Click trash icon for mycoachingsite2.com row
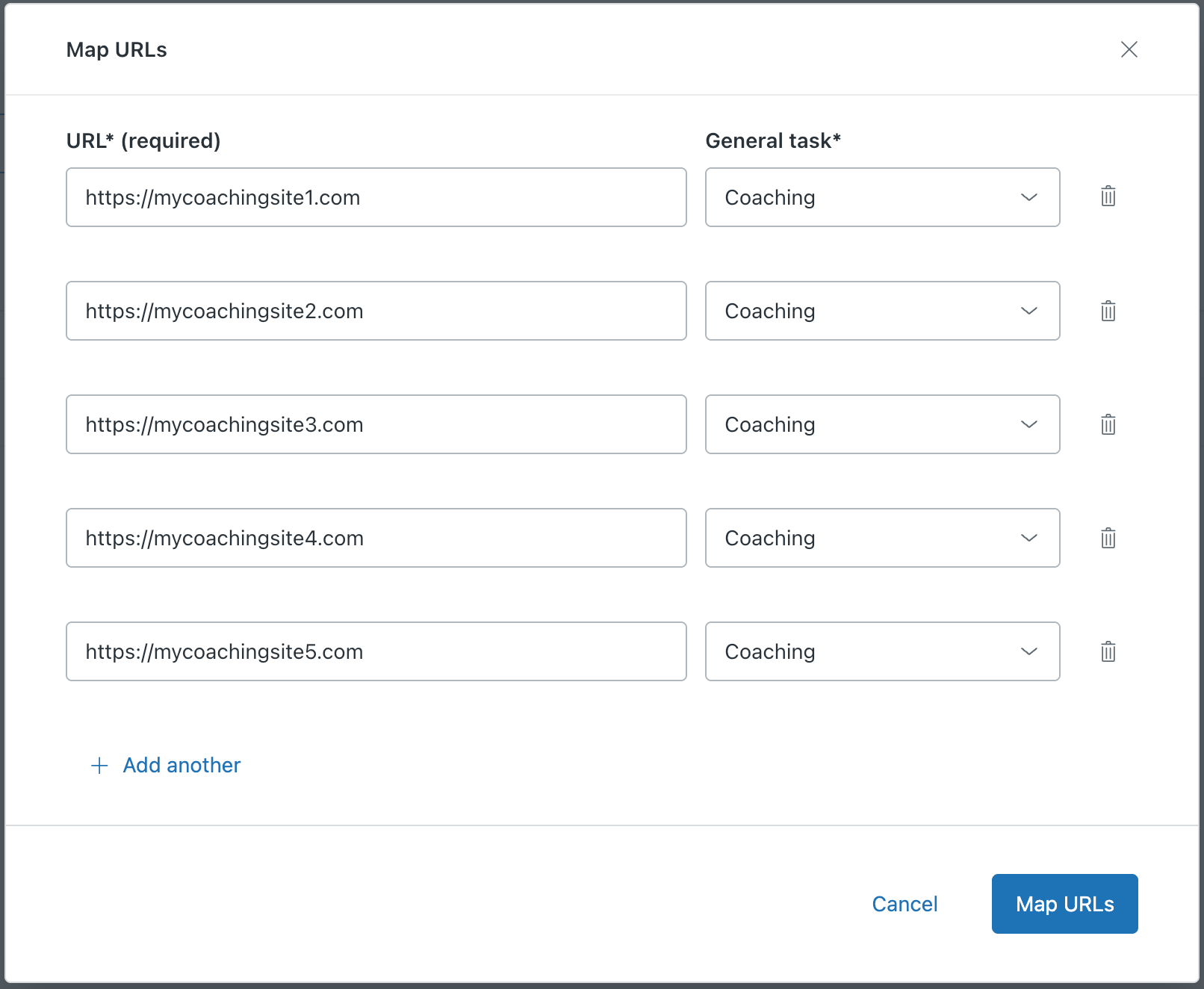1204x989 pixels. [x=1108, y=311]
